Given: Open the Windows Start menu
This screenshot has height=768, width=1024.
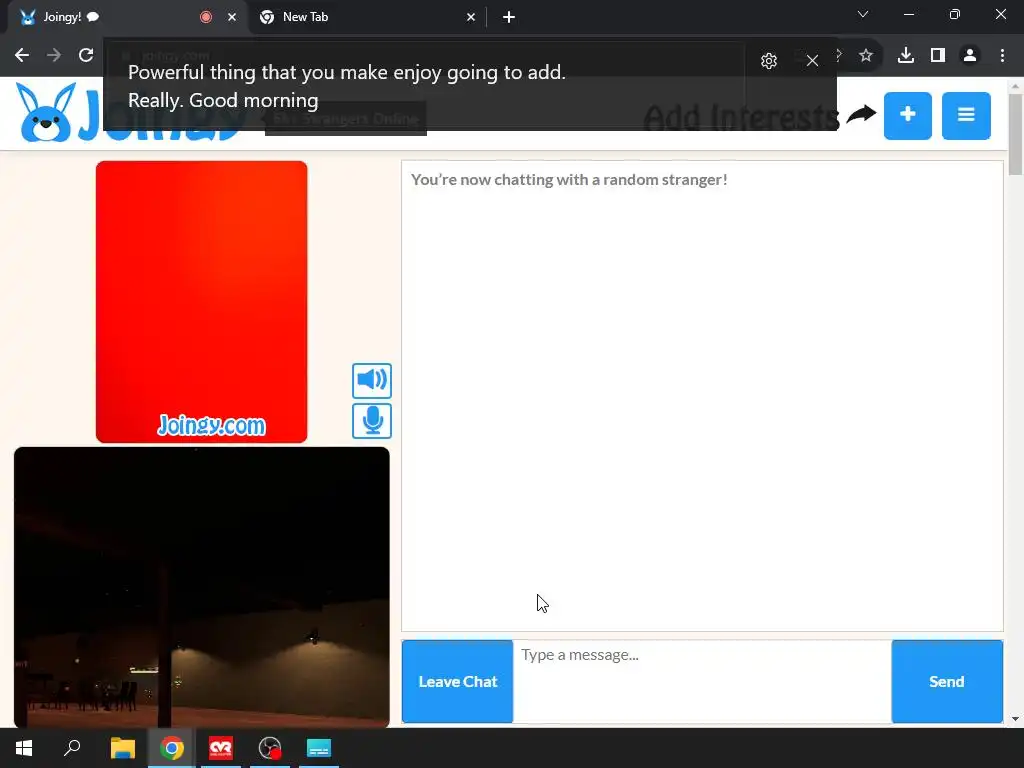Looking at the screenshot, I should [x=24, y=748].
